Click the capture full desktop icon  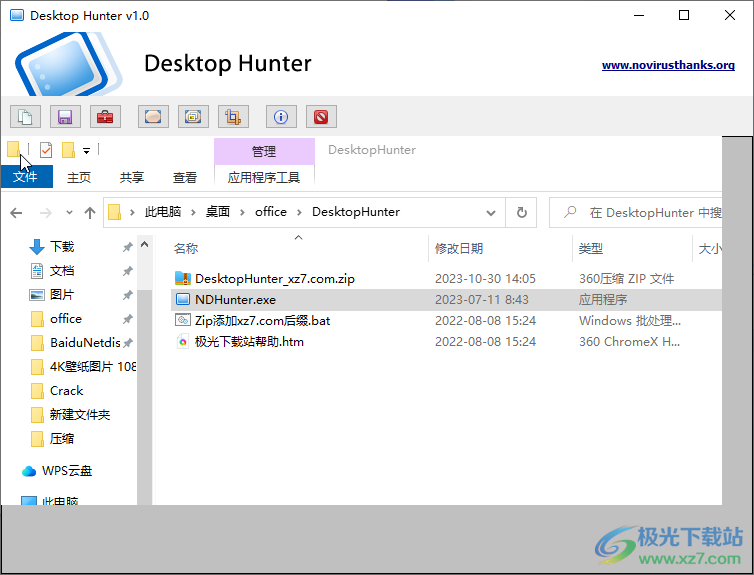[153, 117]
